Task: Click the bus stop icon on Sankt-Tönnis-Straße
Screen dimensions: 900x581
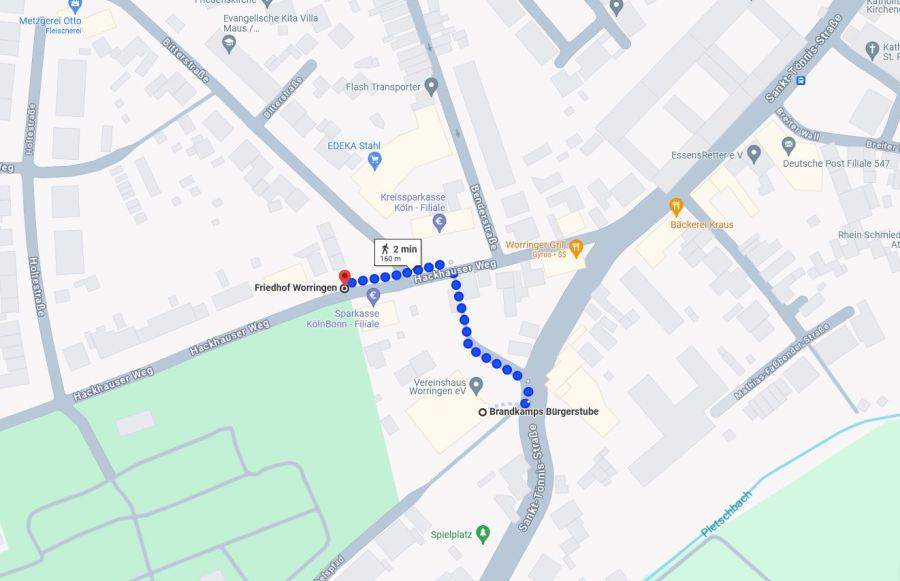Action: click(x=801, y=80)
